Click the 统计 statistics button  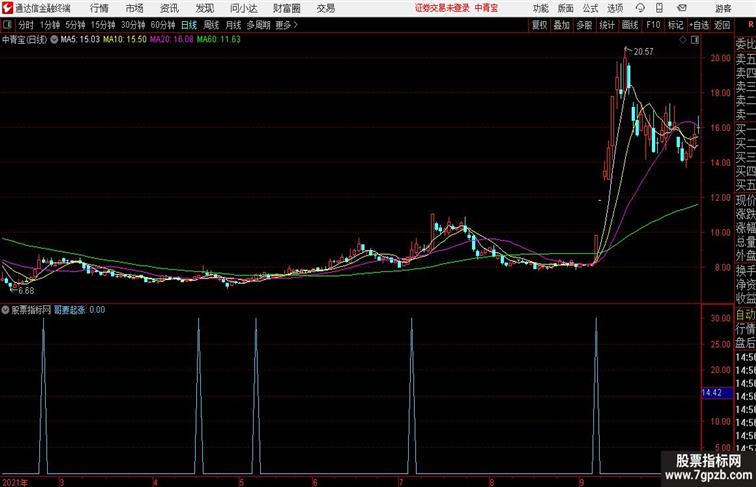coord(607,25)
